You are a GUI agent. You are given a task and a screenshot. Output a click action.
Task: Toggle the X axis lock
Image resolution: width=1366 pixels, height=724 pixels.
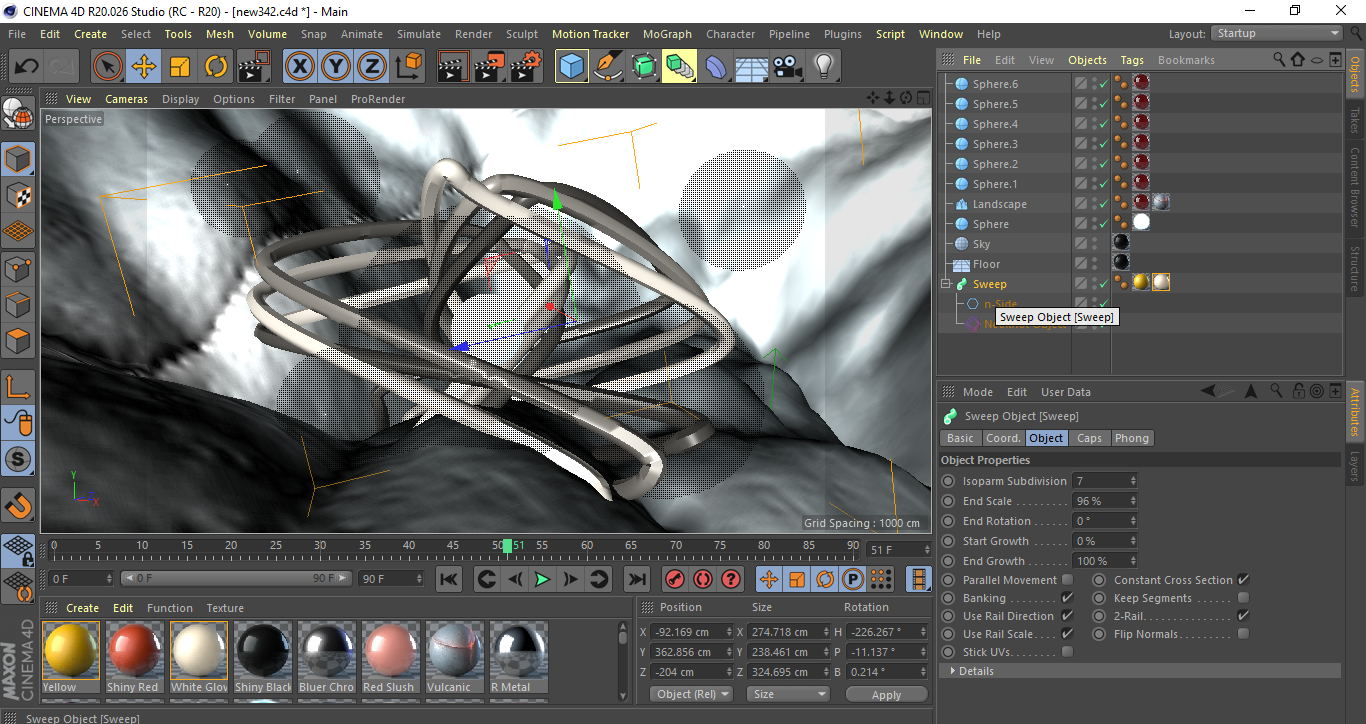pyautogui.click(x=300, y=67)
